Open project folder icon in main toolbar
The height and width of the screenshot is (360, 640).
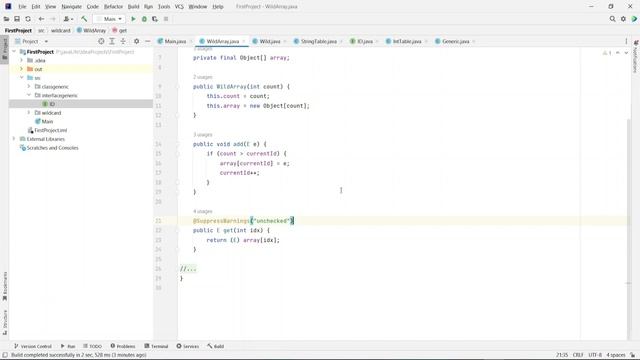tap(6, 19)
